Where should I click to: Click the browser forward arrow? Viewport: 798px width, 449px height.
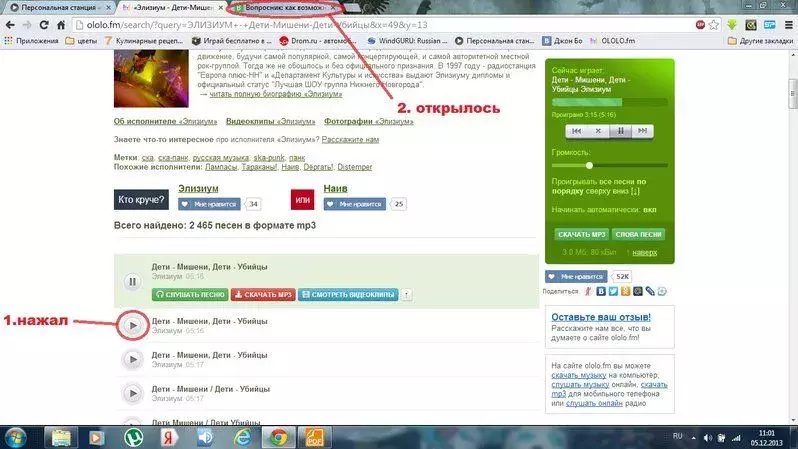tap(27, 25)
